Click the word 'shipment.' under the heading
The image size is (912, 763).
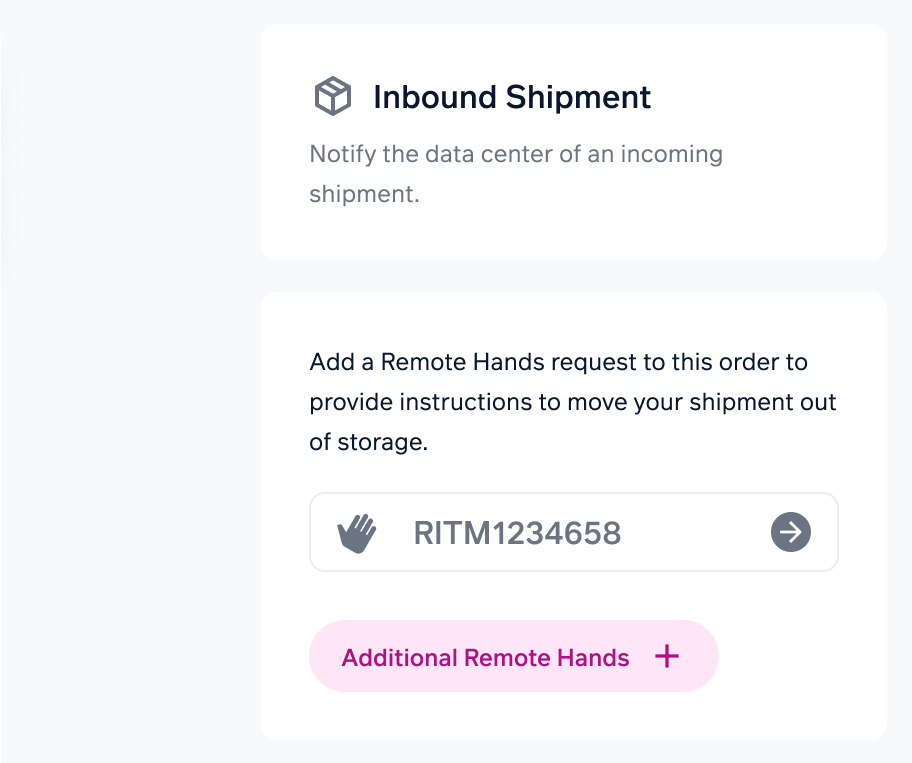[364, 194]
